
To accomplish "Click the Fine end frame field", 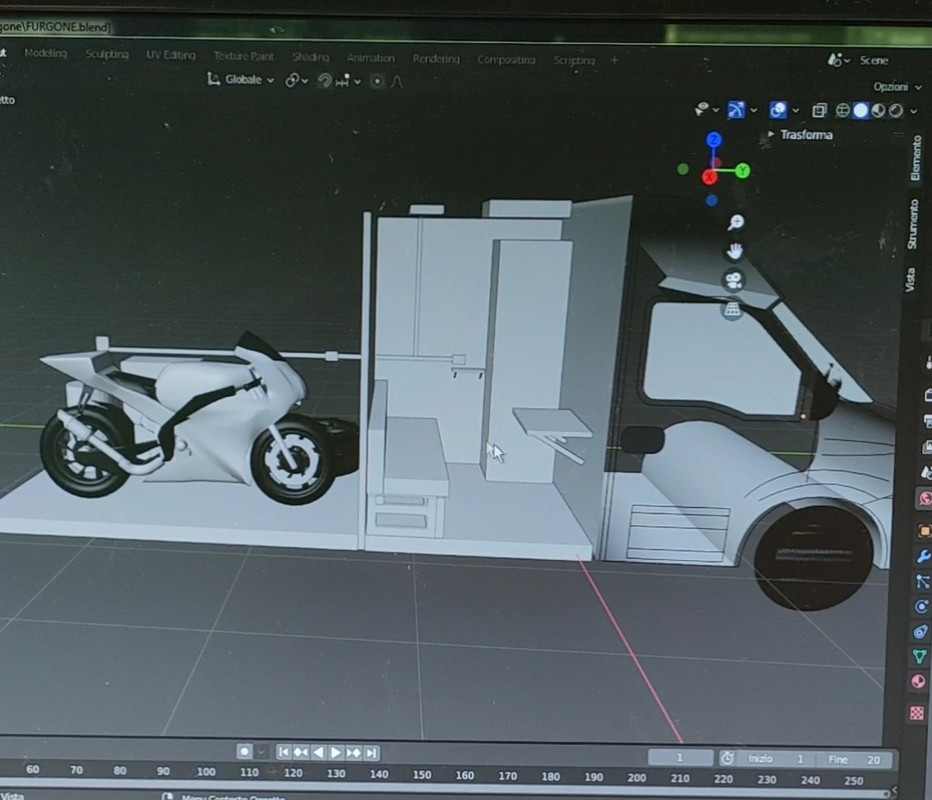I will click(x=857, y=759).
